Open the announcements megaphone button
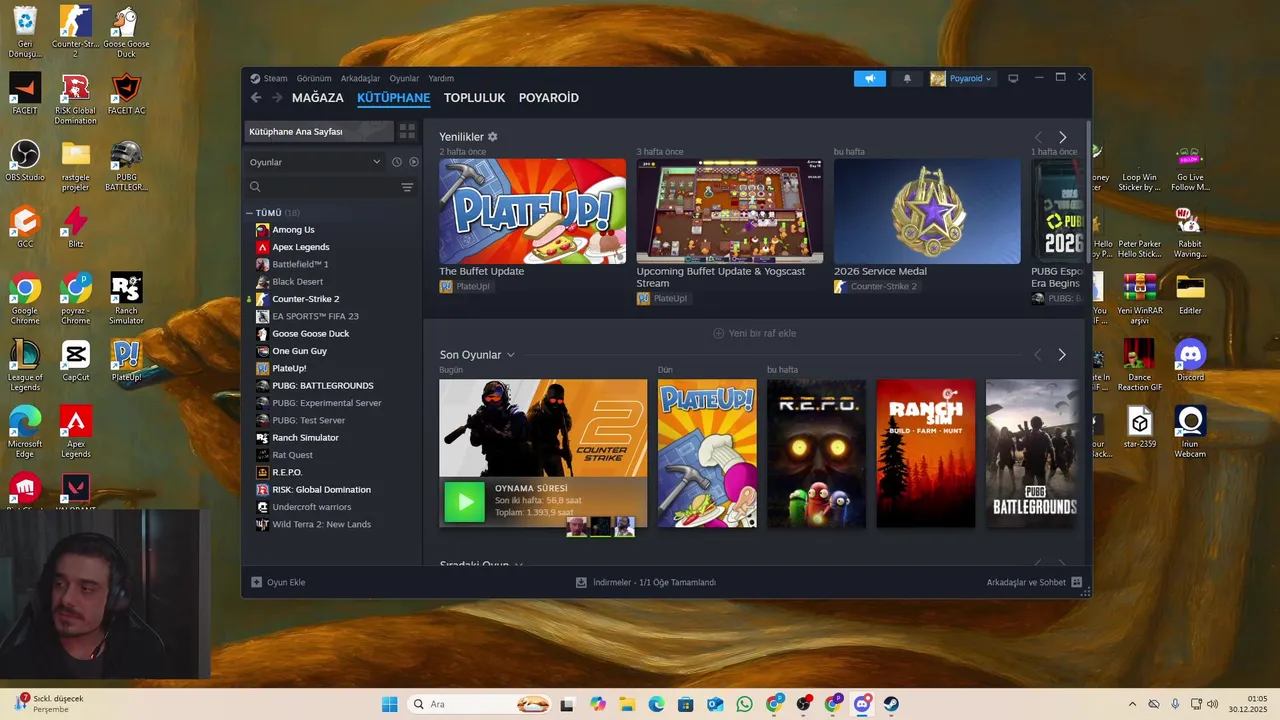This screenshot has height=720, width=1280. coord(870,79)
